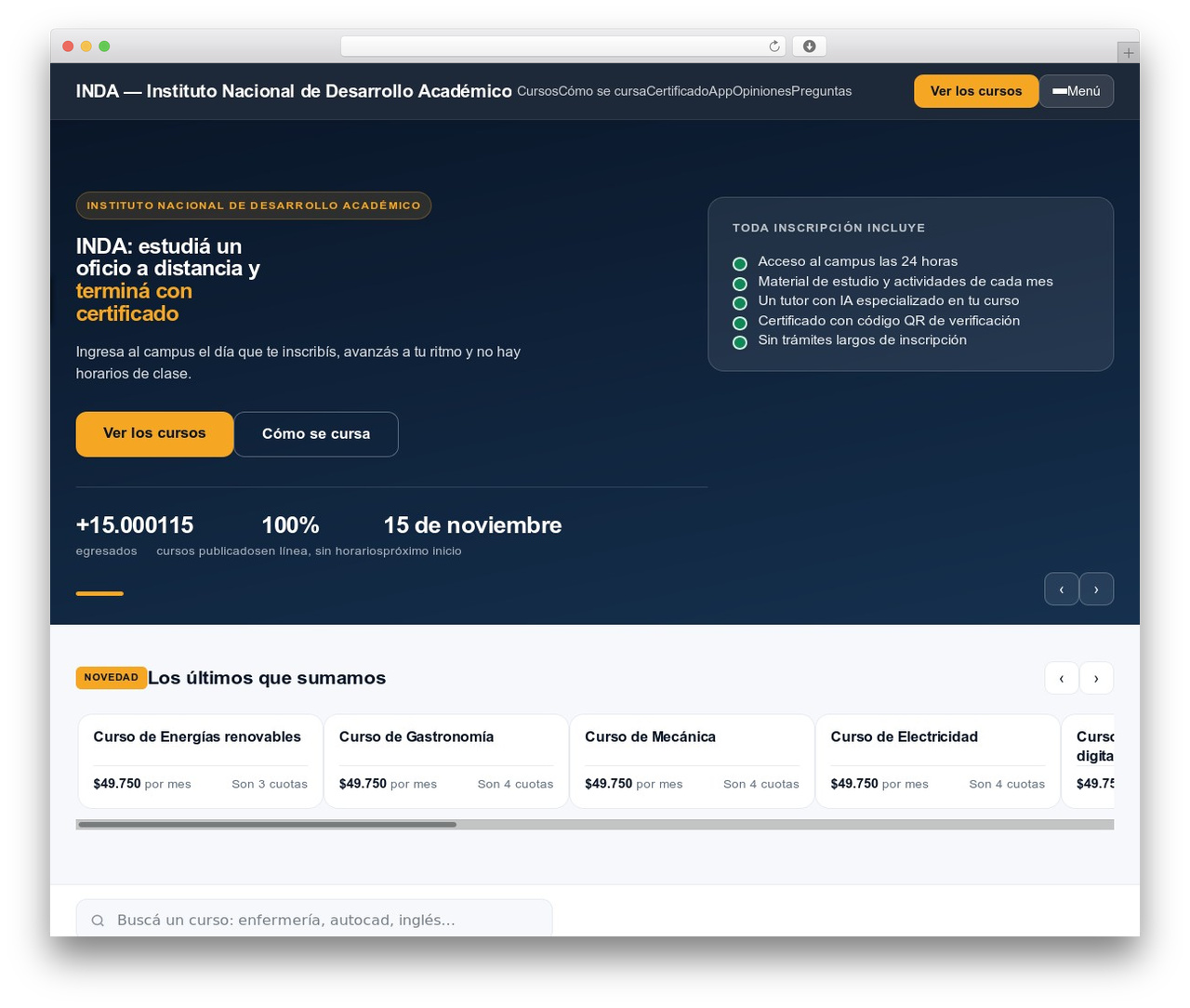Image resolution: width=1190 pixels, height=1008 pixels.
Task: Click the orange hero slide indicator
Action: click(99, 593)
